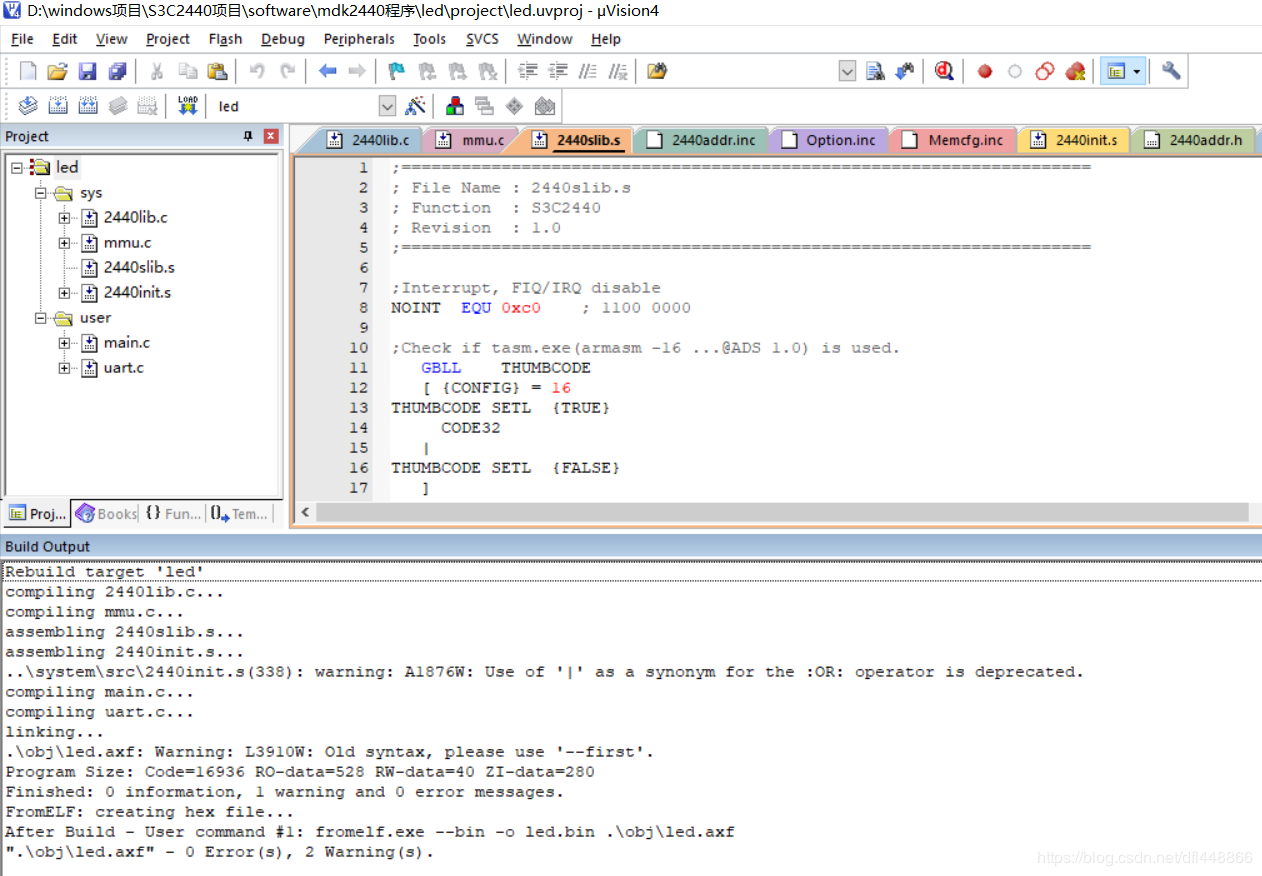The image size is (1262, 876).
Task: Open Target Options magic wand icon
Action: coord(416,106)
